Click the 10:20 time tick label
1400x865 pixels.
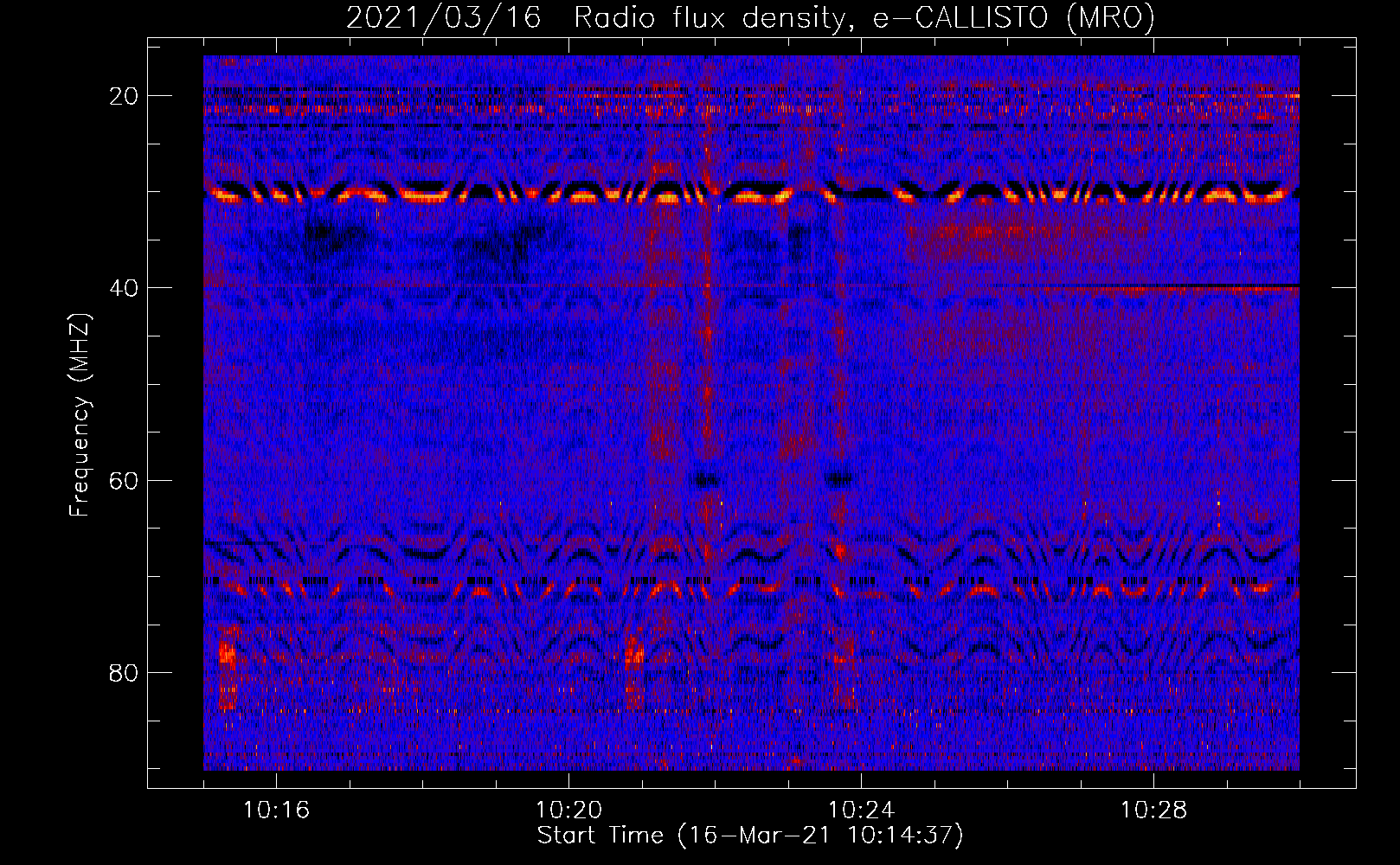[568, 811]
